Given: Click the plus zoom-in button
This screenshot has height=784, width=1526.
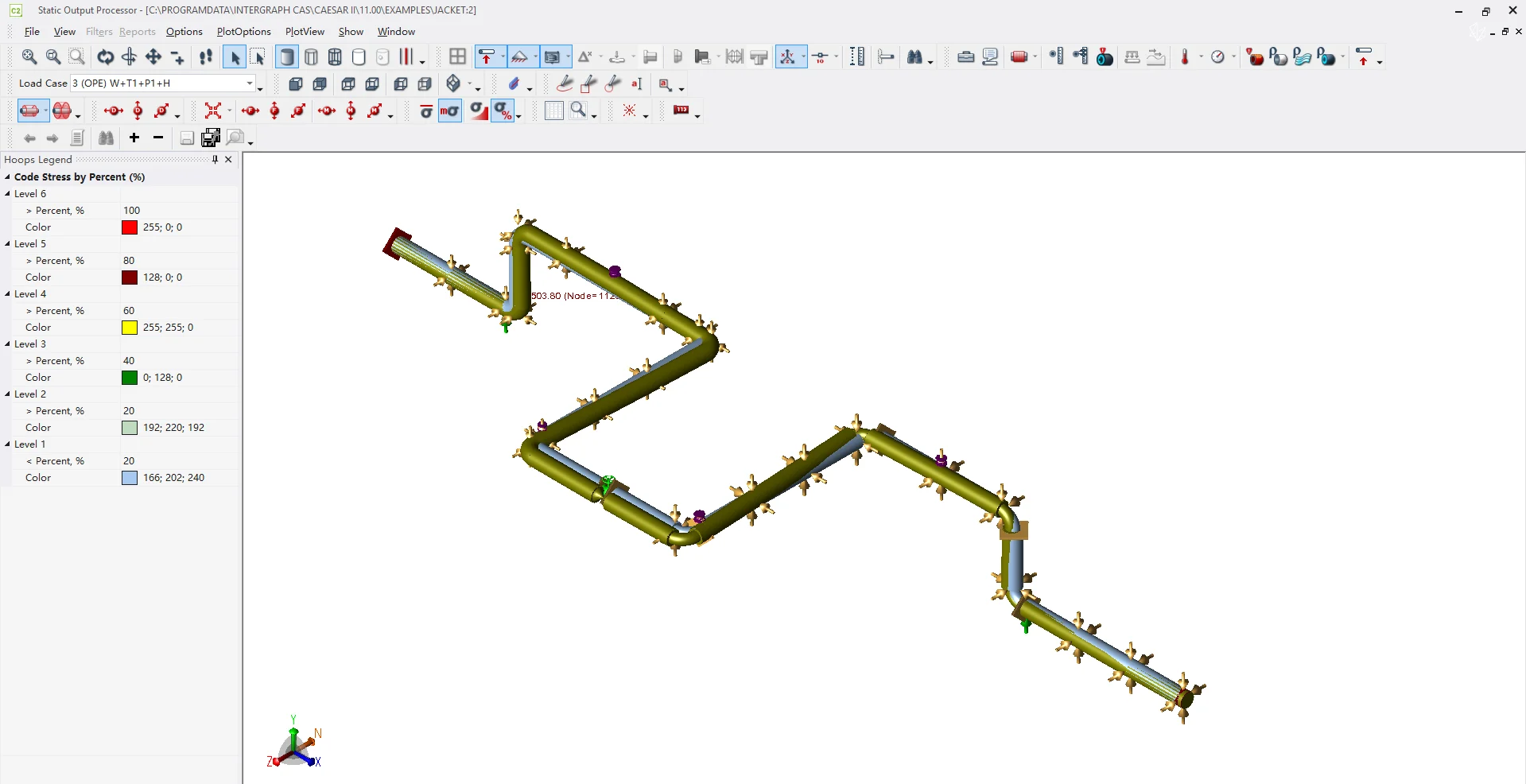Looking at the screenshot, I should (x=134, y=138).
